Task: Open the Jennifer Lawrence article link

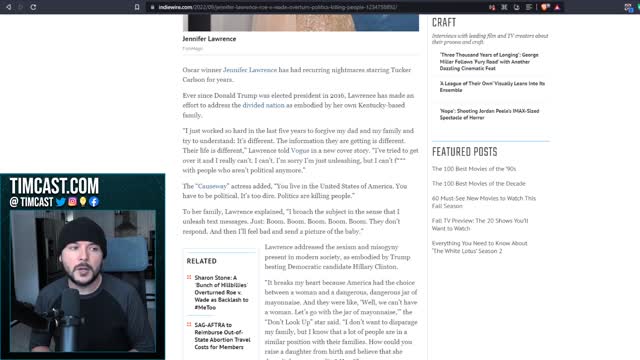Action: [x=250, y=70]
